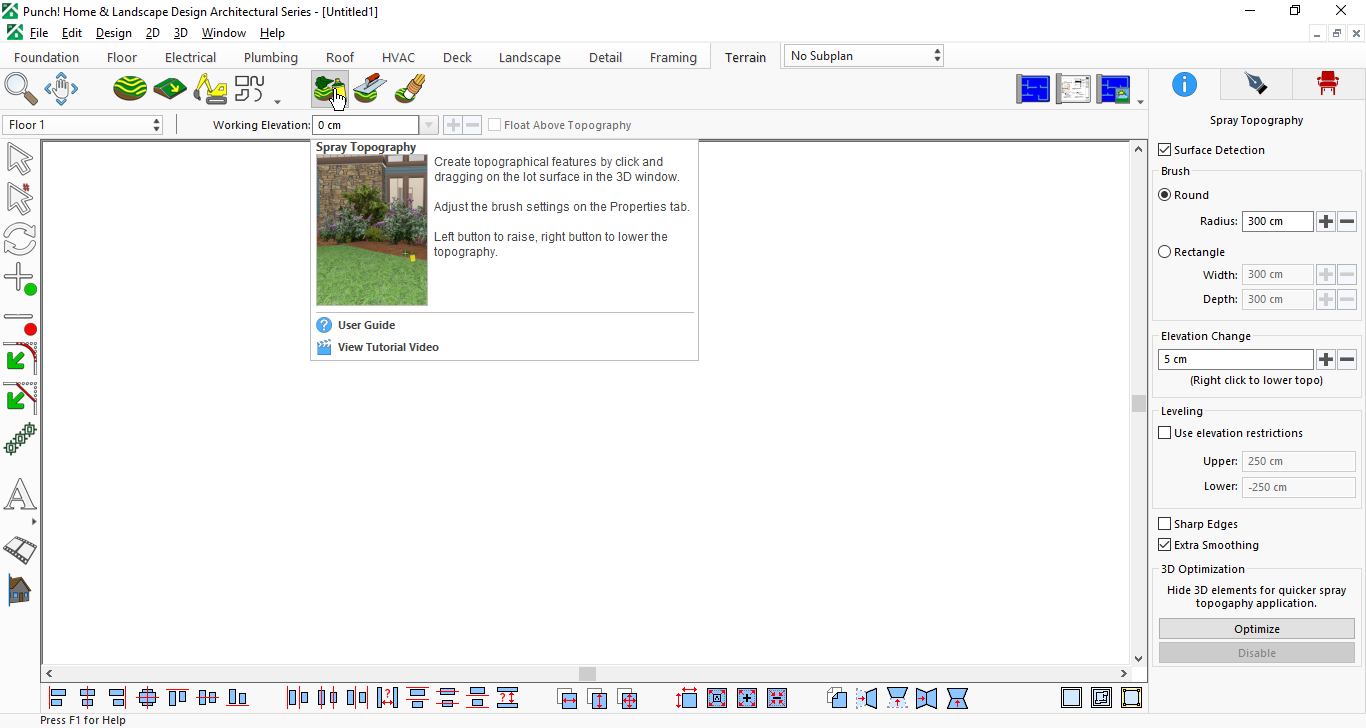Choose the Text 'A' tool
The height and width of the screenshot is (728, 1366).
click(20, 495)
